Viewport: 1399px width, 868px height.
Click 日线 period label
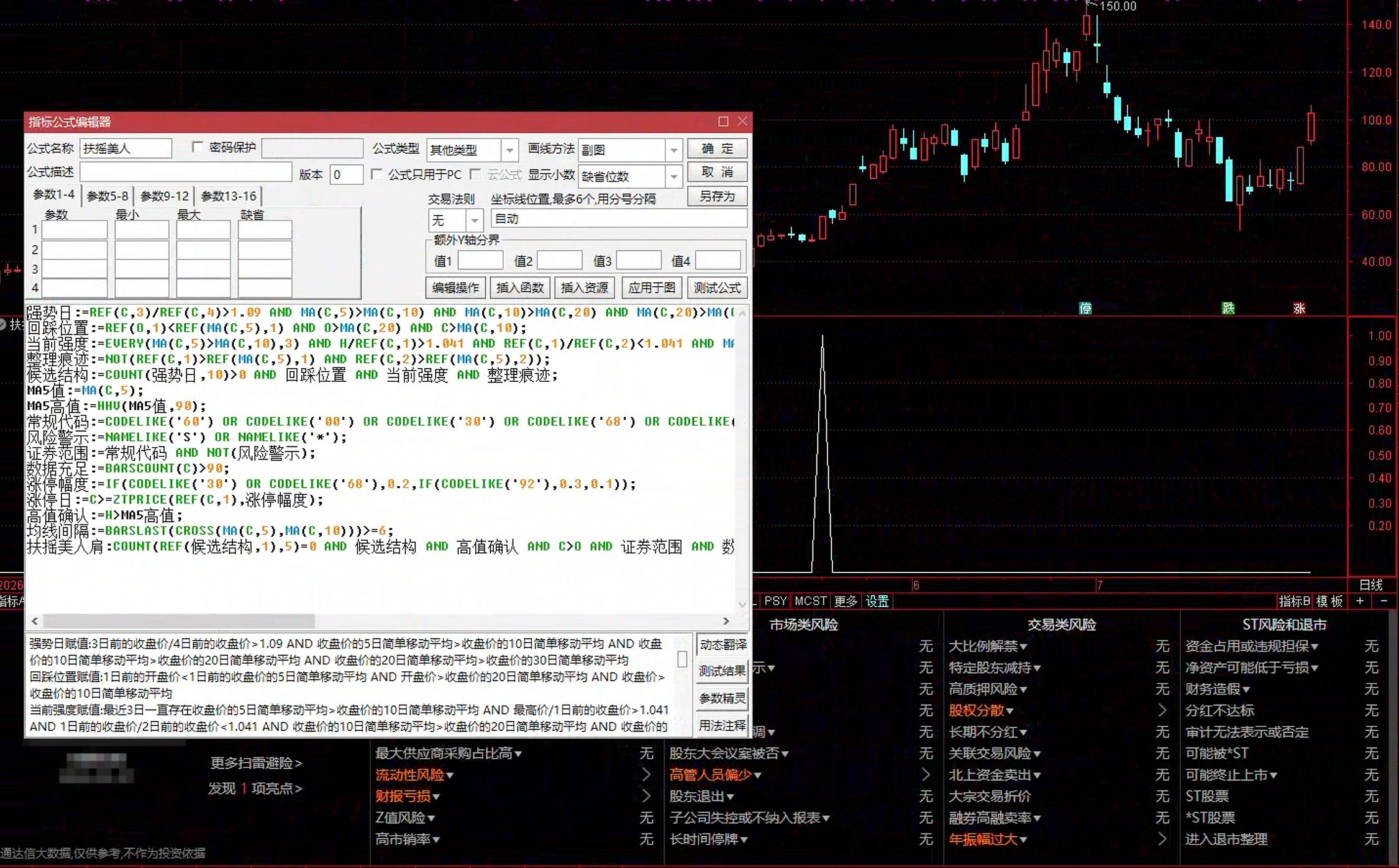click(x=1371, y=585)
